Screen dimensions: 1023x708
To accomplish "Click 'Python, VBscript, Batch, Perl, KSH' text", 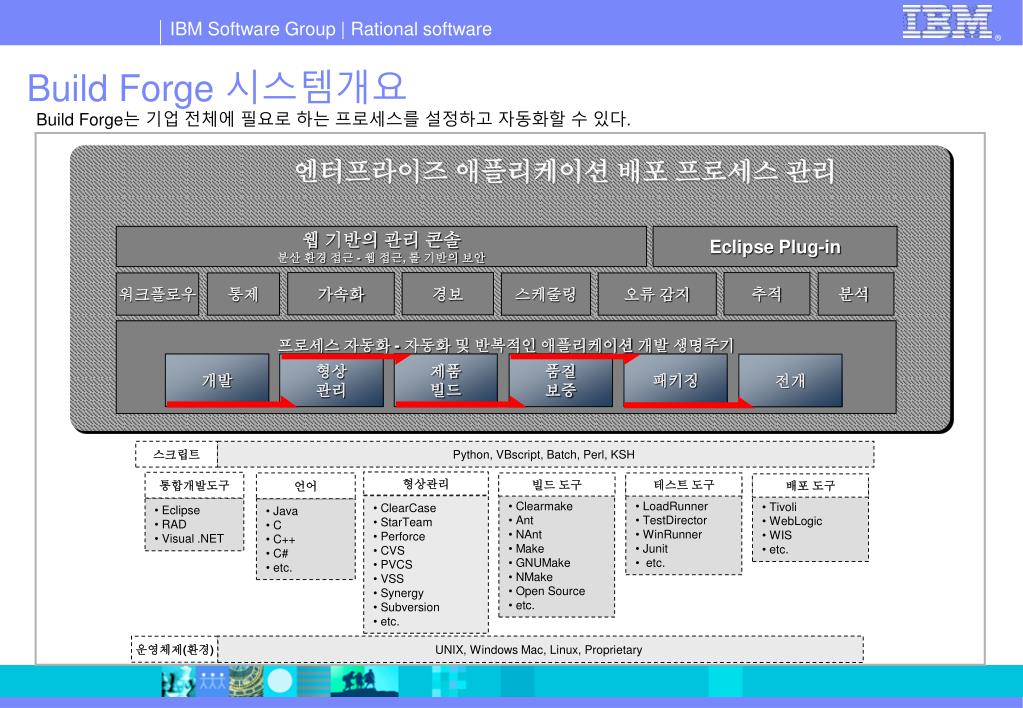I will 543,455.
